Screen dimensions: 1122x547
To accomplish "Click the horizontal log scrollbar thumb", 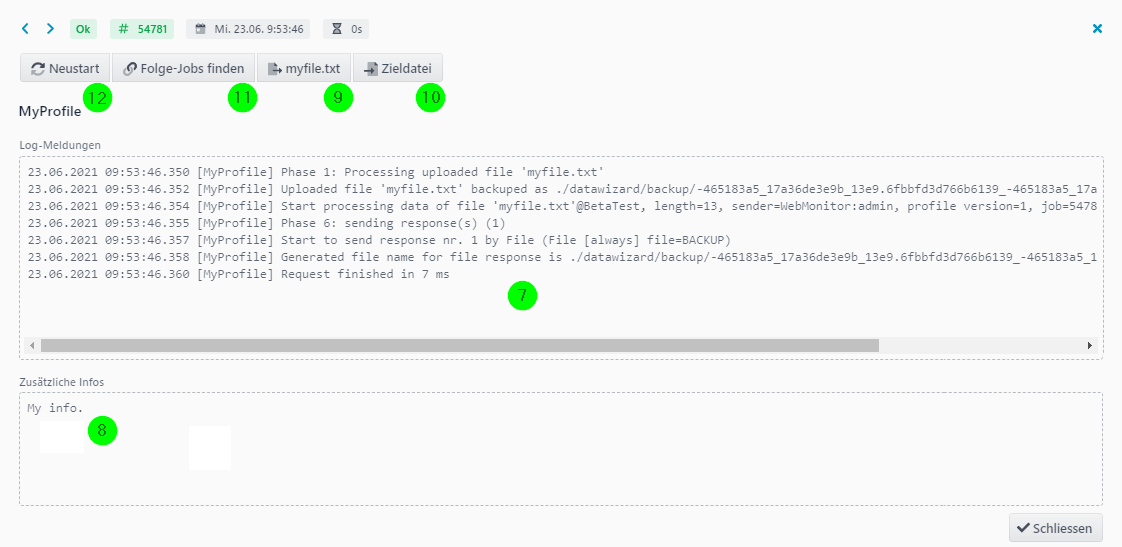I will click(x=459, y=345).
